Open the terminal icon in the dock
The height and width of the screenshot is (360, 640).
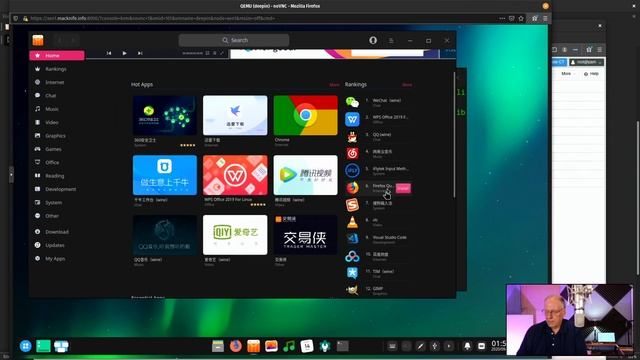(343, 346)
